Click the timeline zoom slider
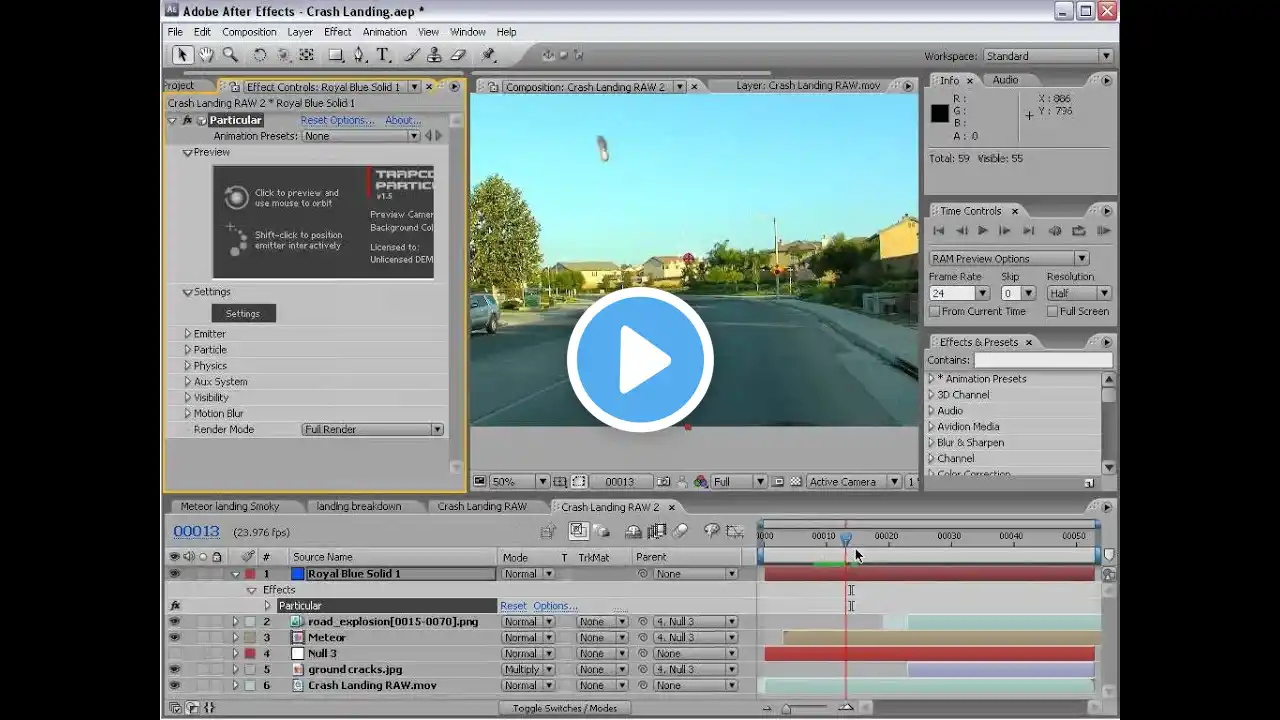The width and height of the screenshot is (1280, 720). (786, 709)
